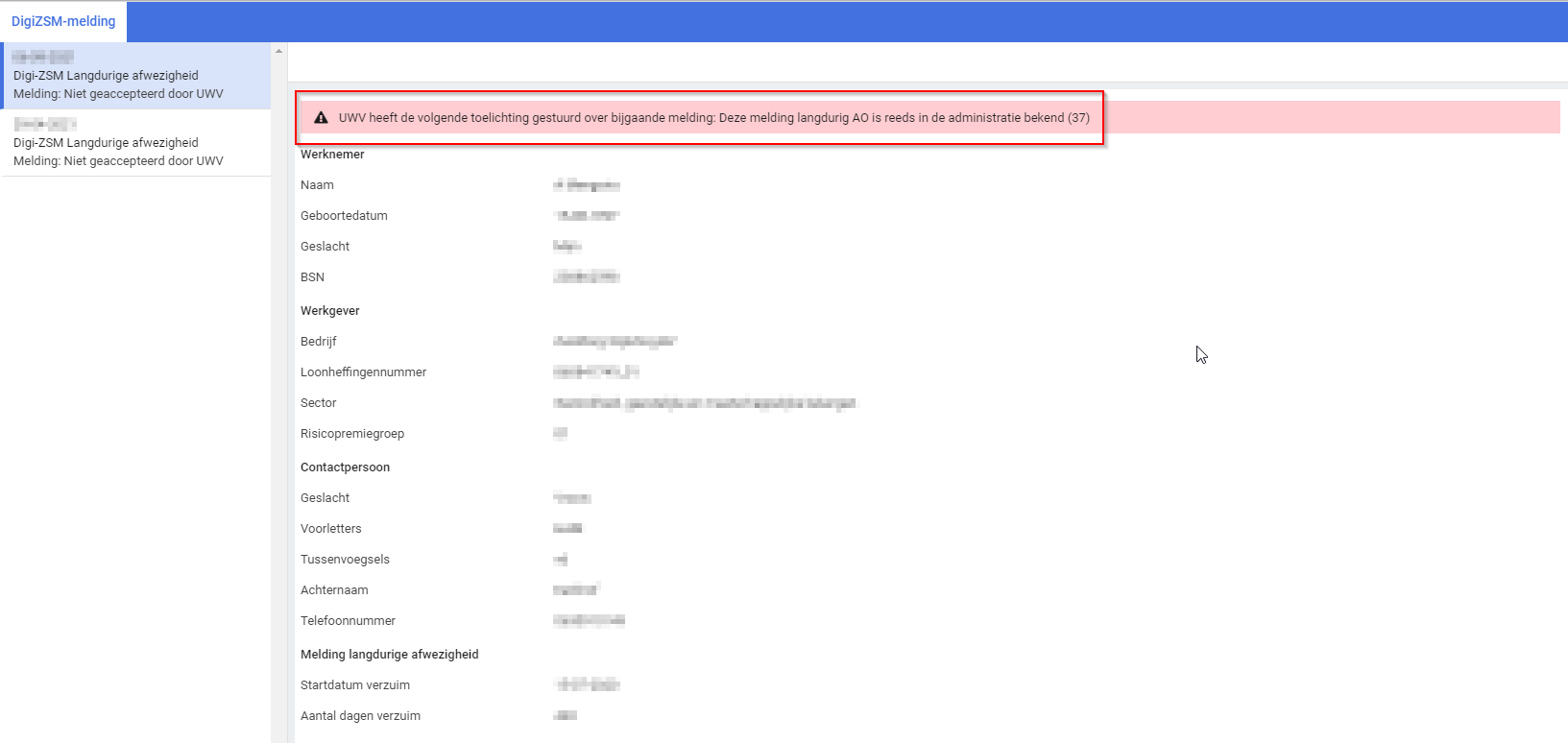This screenshot has width=1568, height=743.
Task: Click the Achternaam field value
Action: [x=576, y=590]
